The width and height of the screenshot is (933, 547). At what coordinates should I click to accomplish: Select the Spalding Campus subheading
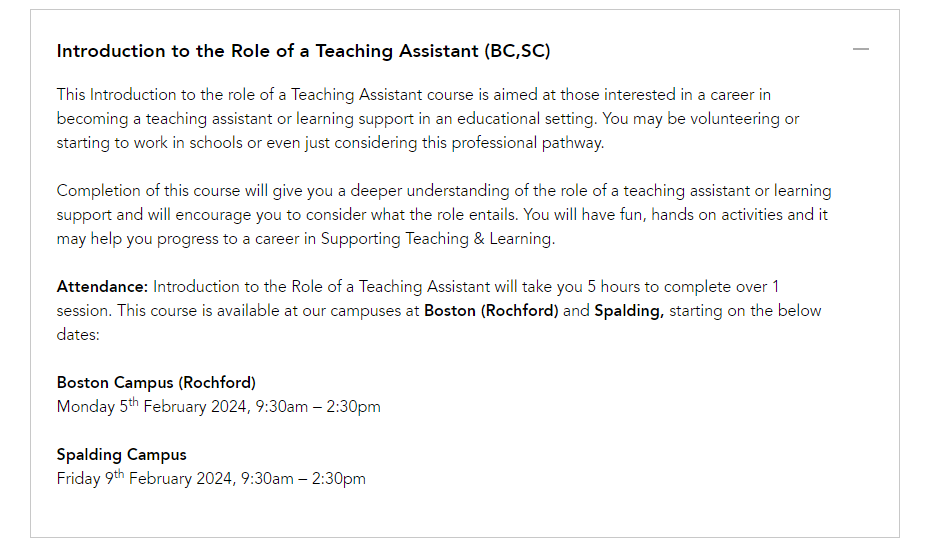click(x=121, y=455)
